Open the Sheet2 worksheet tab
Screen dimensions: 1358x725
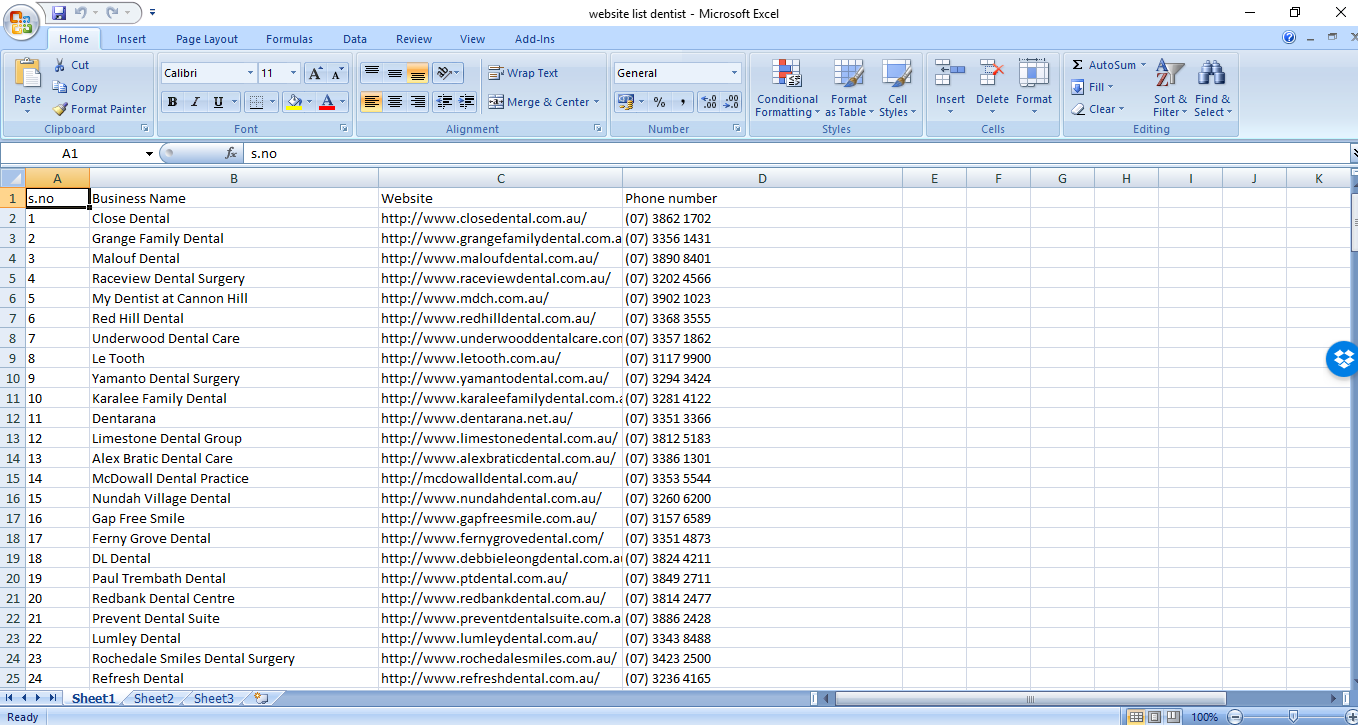pyautogui.click(x=154, y=698)
